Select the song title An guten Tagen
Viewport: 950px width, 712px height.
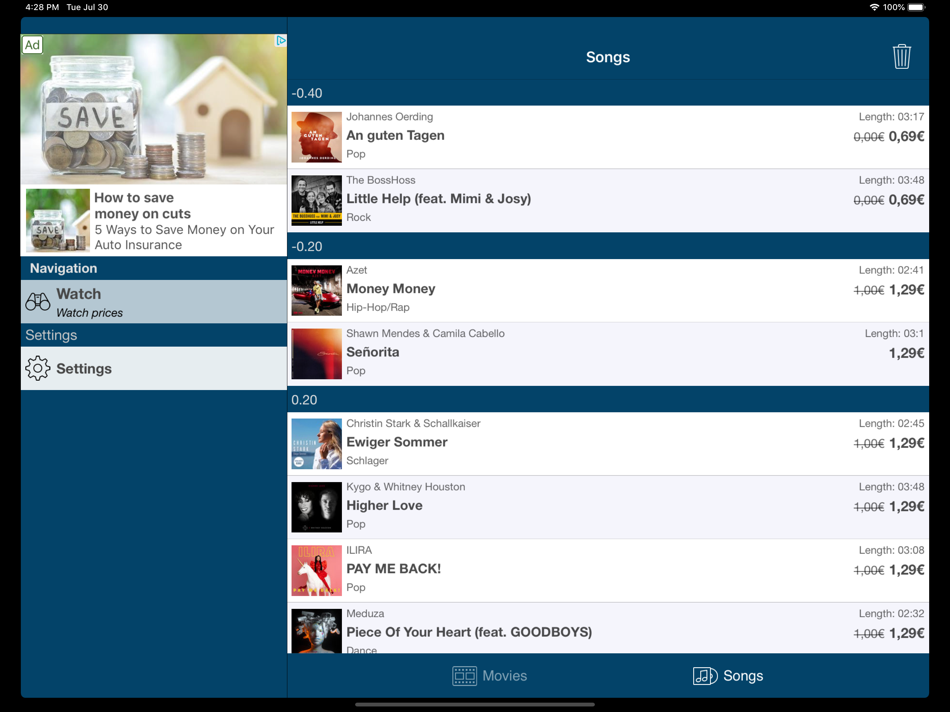395,136
